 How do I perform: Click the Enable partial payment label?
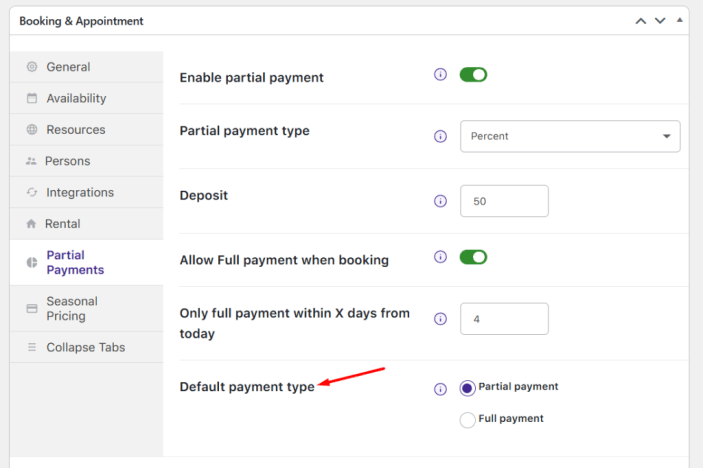coord(252,78)
